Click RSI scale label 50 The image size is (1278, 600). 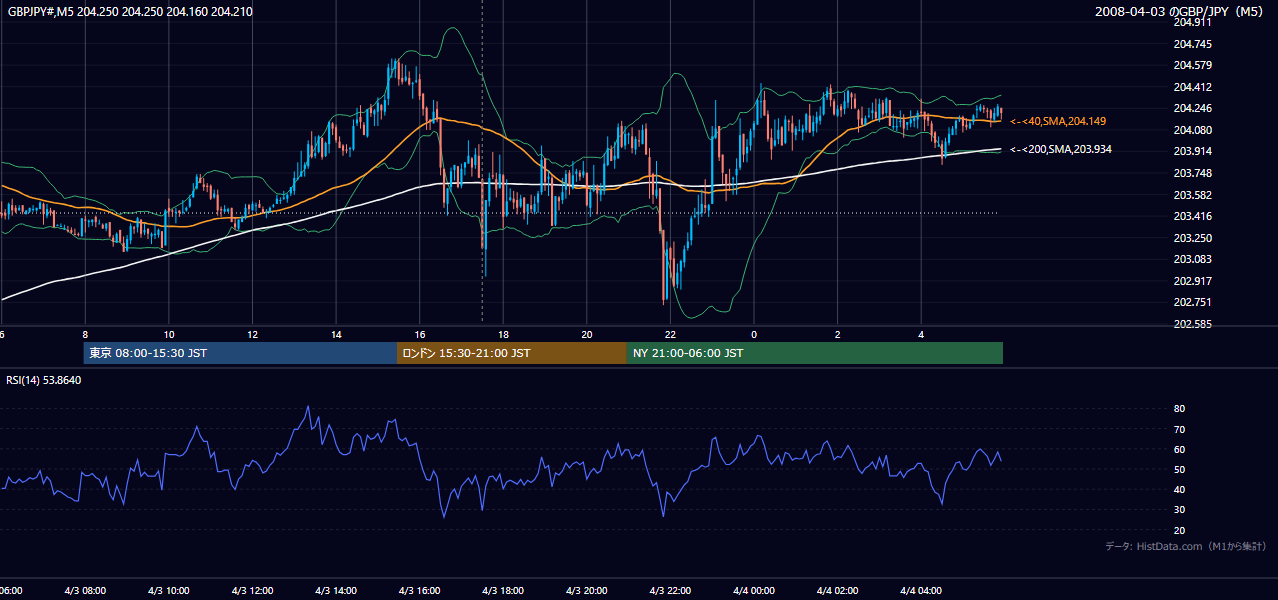coord(1179,469)
